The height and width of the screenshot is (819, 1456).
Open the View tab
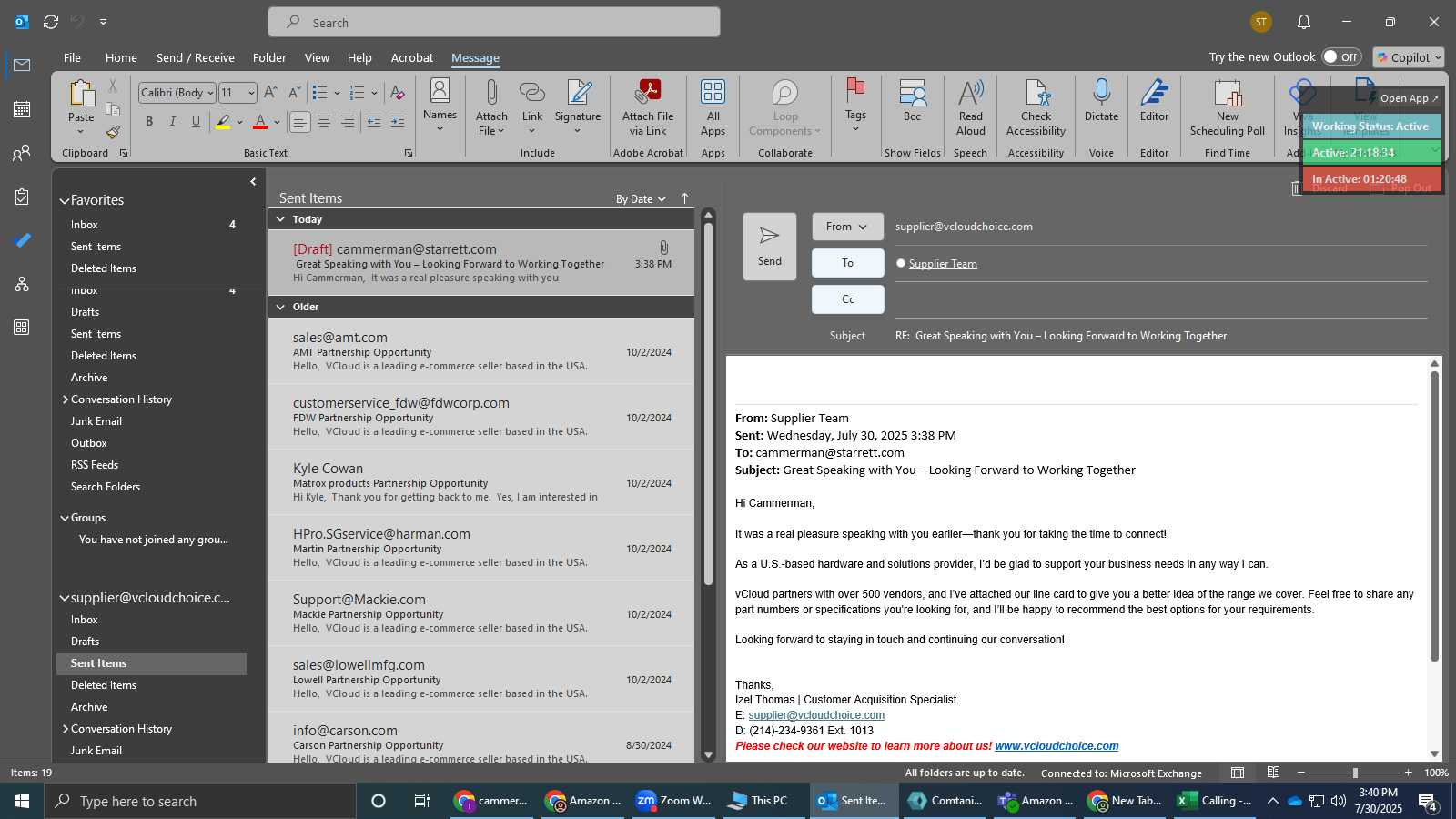(x=317, y=57)
